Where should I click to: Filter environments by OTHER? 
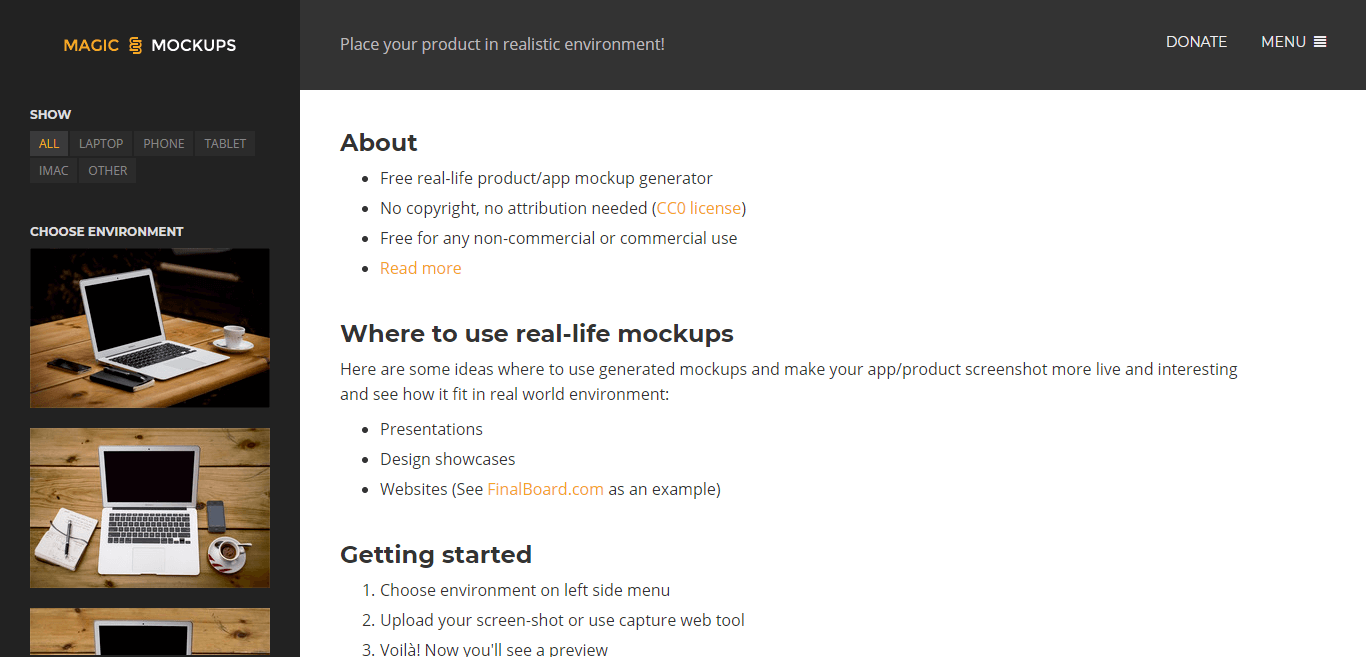click(108, 171)
